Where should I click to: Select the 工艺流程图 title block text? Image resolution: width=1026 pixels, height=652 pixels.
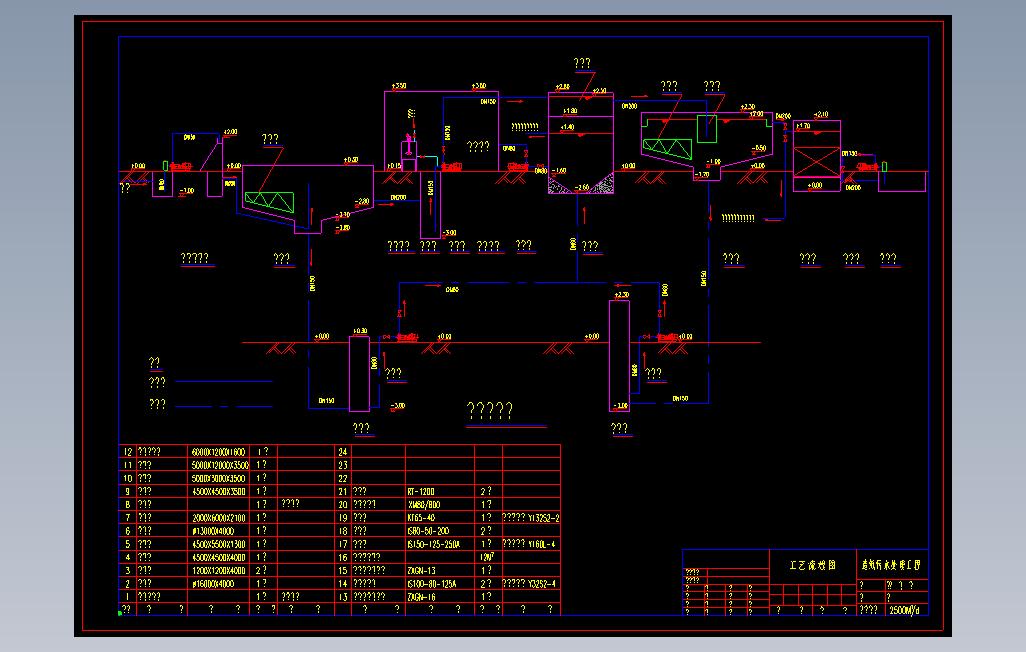click(x=813, y=565)
